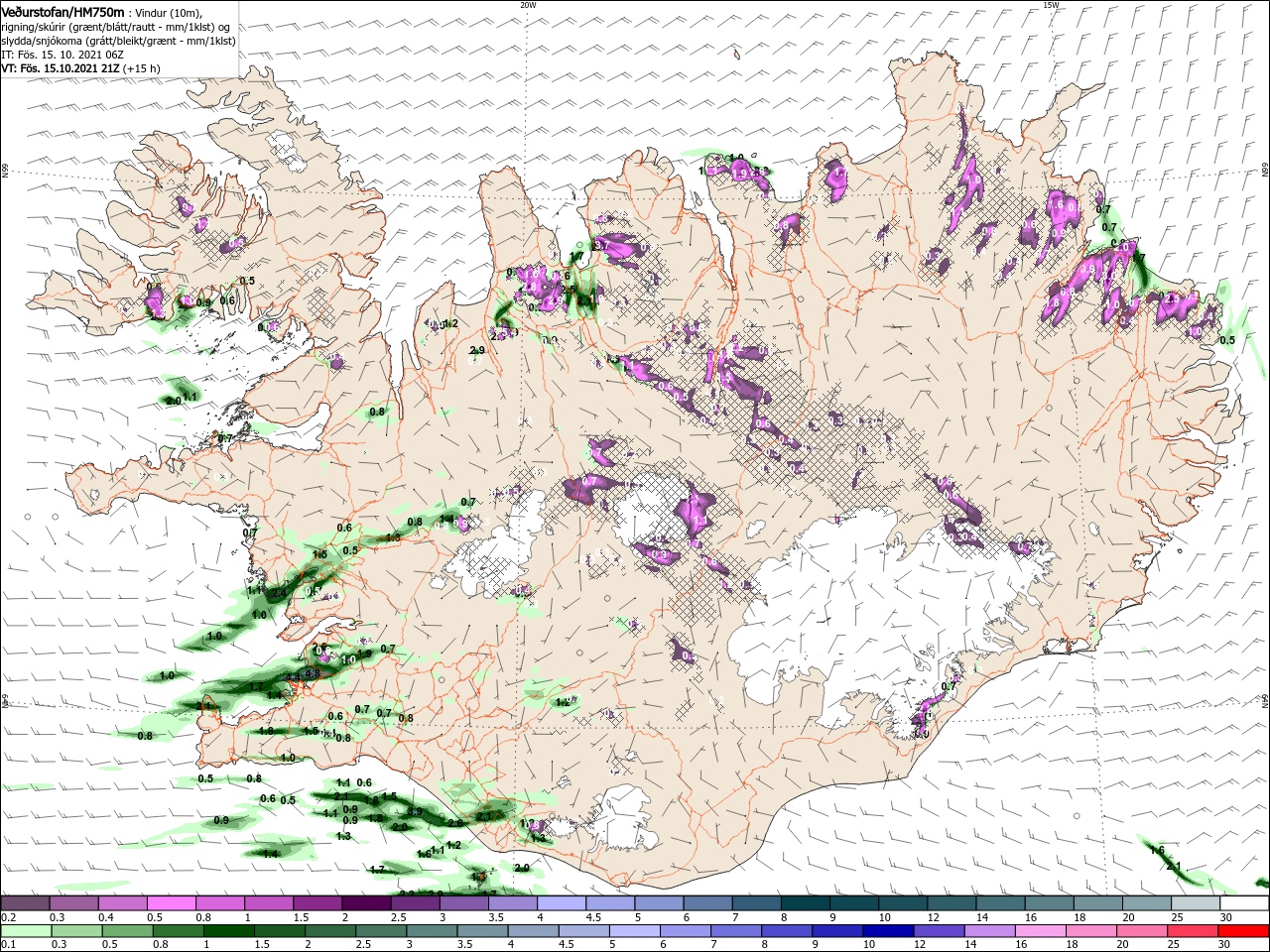Image resolution: width=1270 pixels, height=952 pixels.
Task: Click the '(+15 h)' forecast offset text
Action: click(142, 68)
